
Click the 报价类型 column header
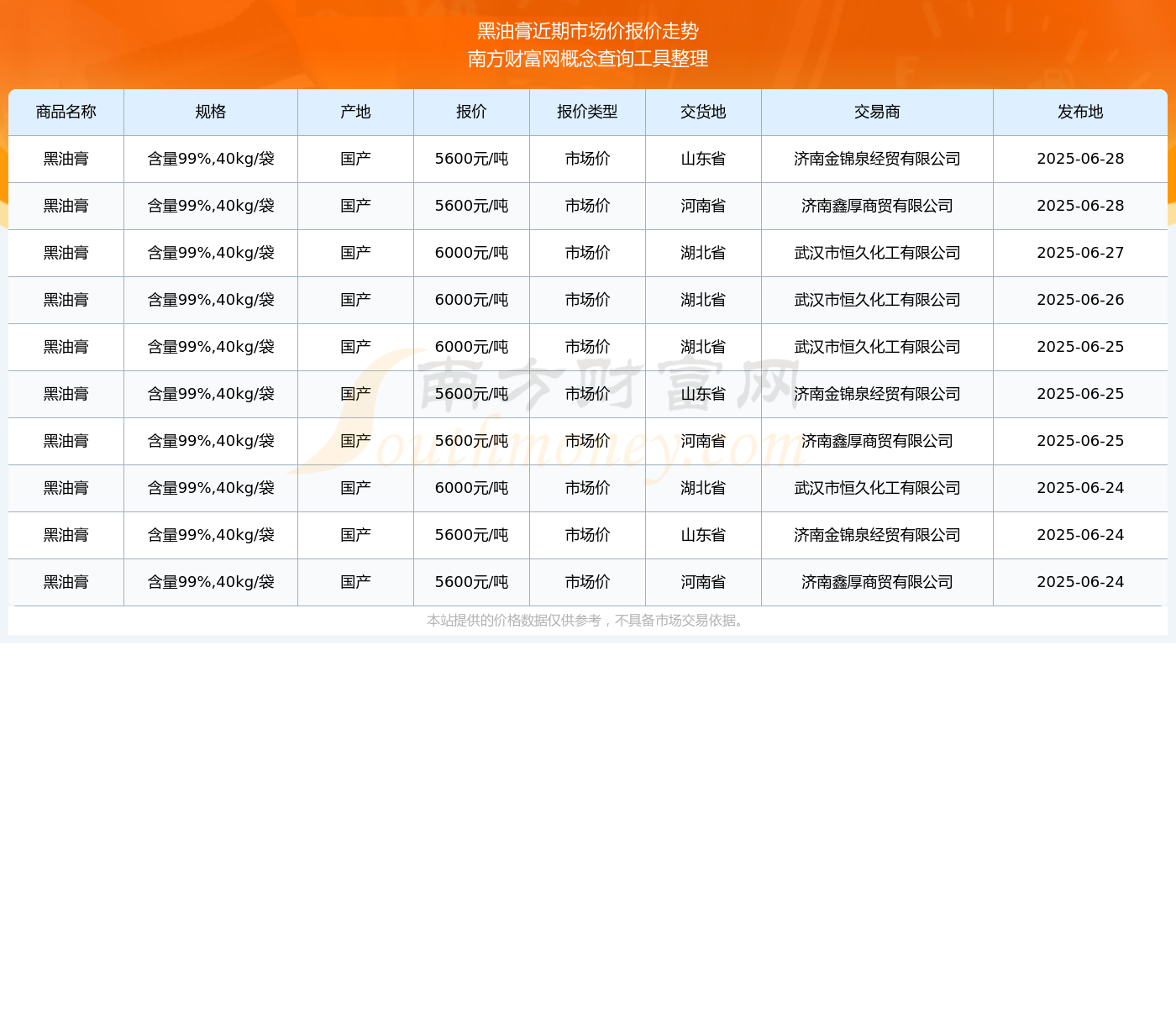588,112
